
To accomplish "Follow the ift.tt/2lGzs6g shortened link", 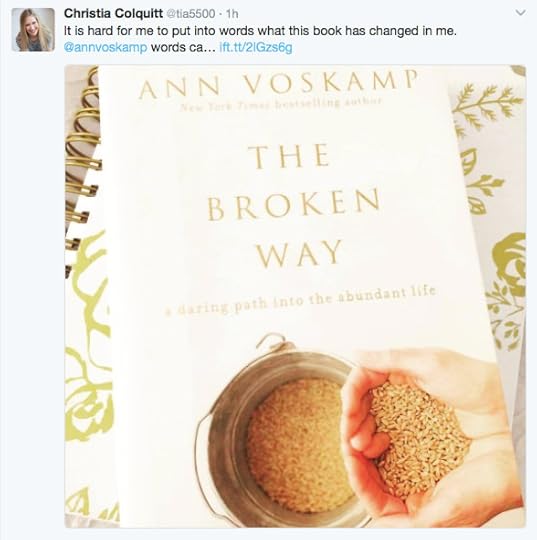I will [x=256, y=47].
